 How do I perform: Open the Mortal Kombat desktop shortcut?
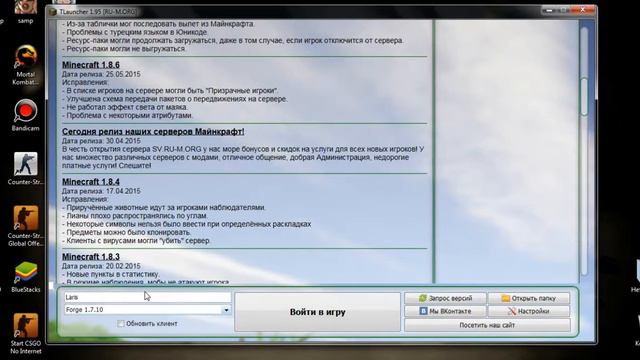coord(25,64)
